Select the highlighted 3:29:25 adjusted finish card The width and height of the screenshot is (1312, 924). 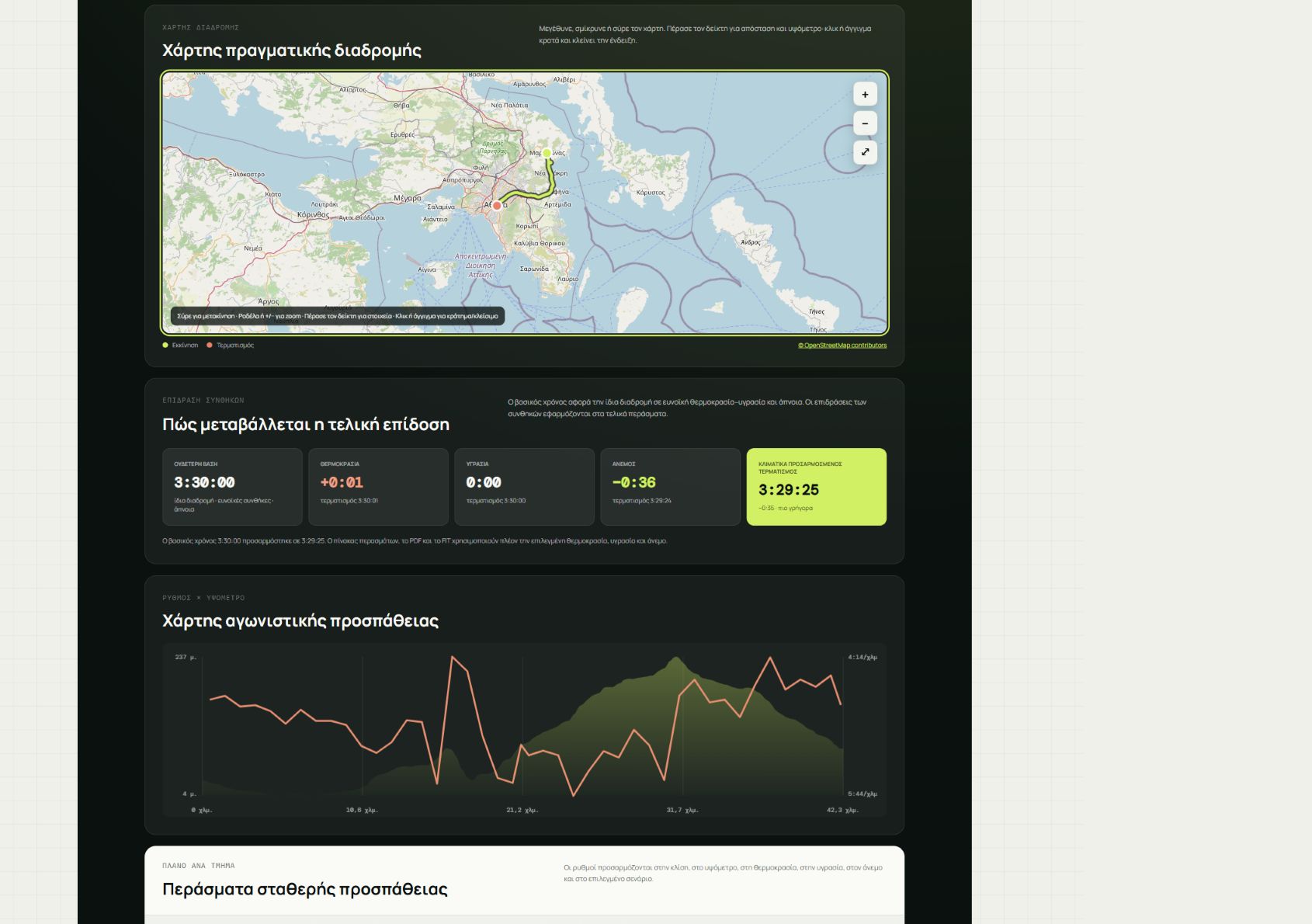coord(816,487)
